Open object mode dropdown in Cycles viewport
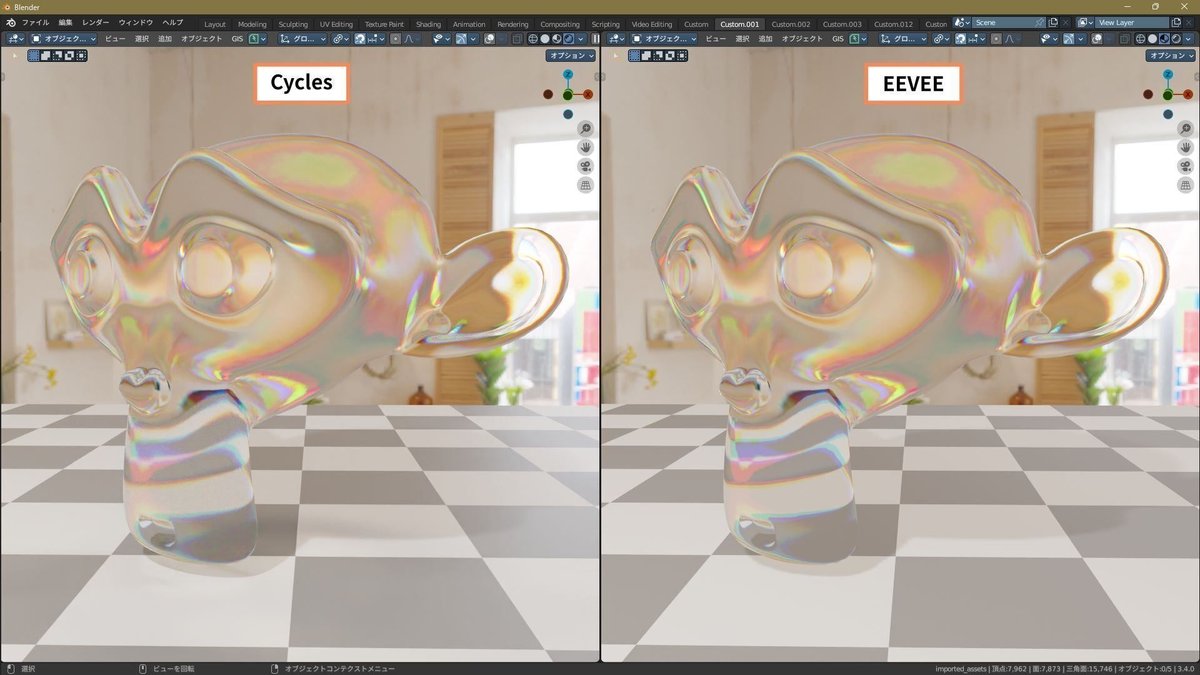The image size is (1200, 675). point(64,39)
